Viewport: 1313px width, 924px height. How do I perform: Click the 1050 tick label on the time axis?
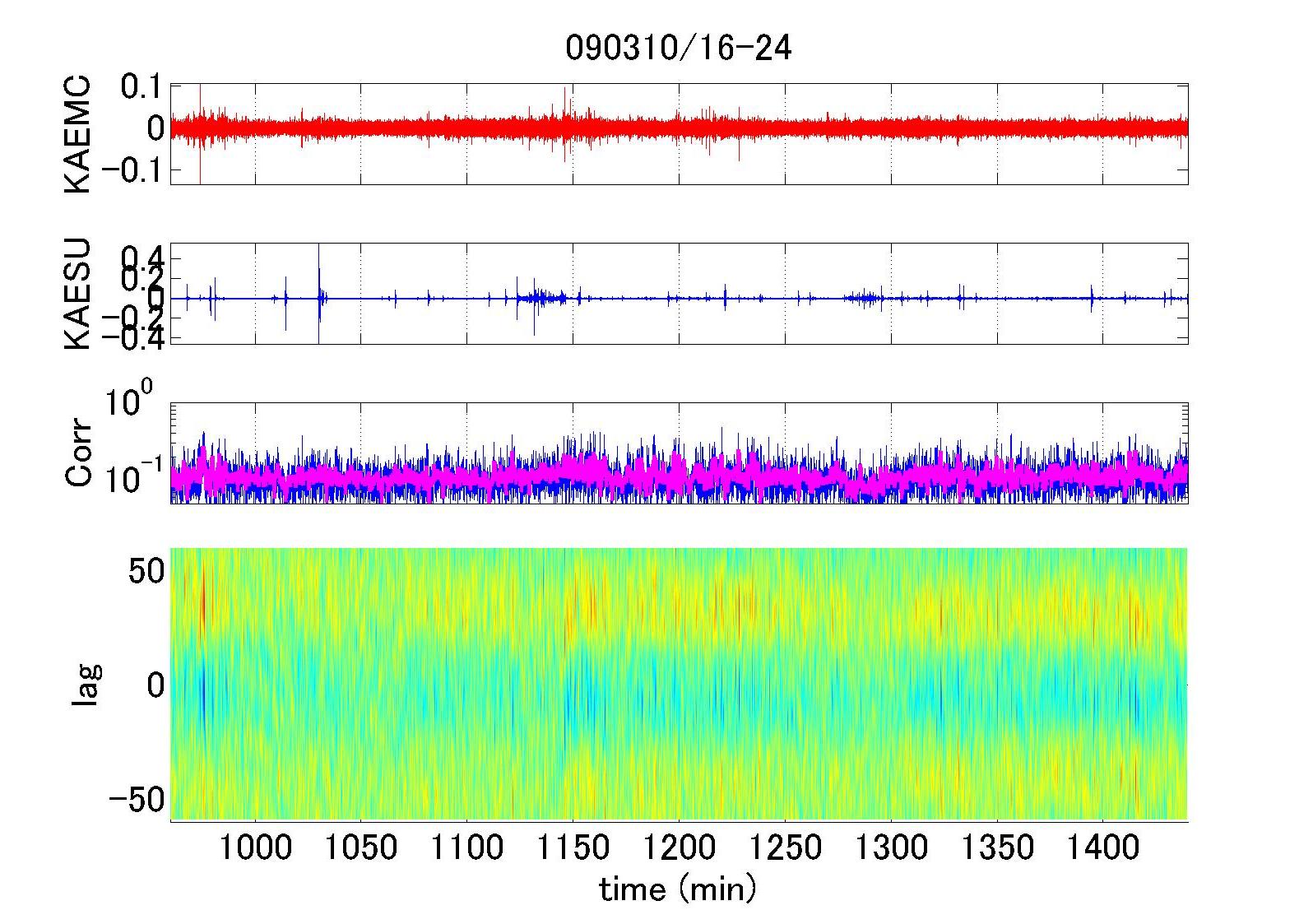click(361, 847)
